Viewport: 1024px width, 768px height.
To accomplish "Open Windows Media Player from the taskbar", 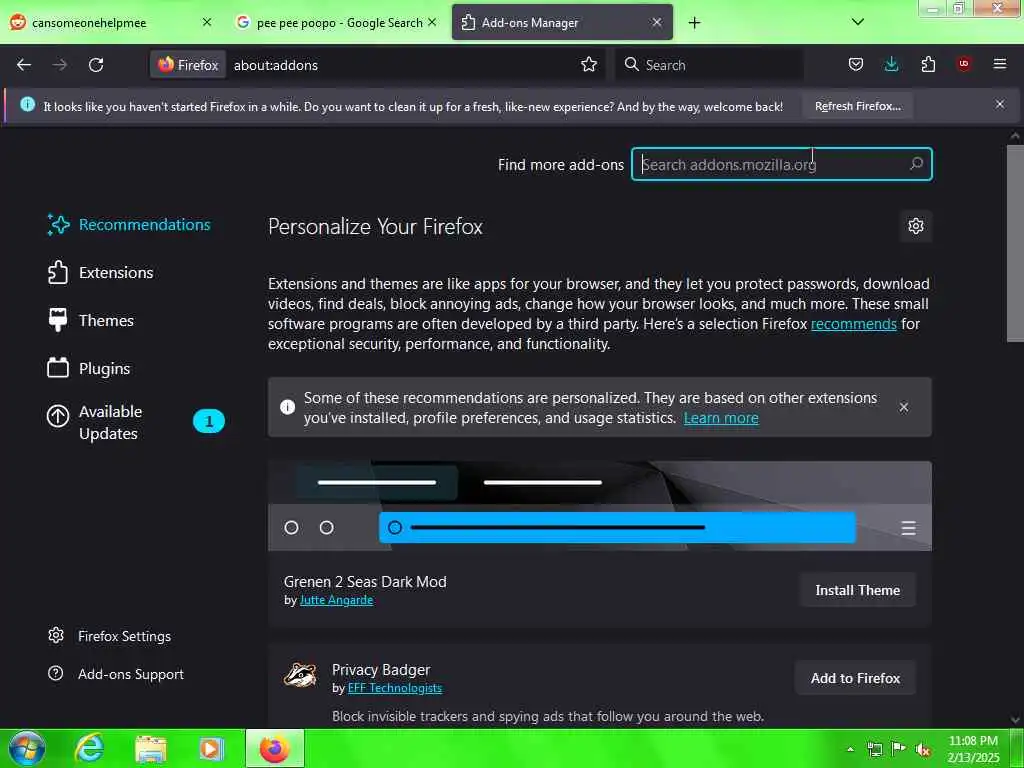I will [211, 748].
